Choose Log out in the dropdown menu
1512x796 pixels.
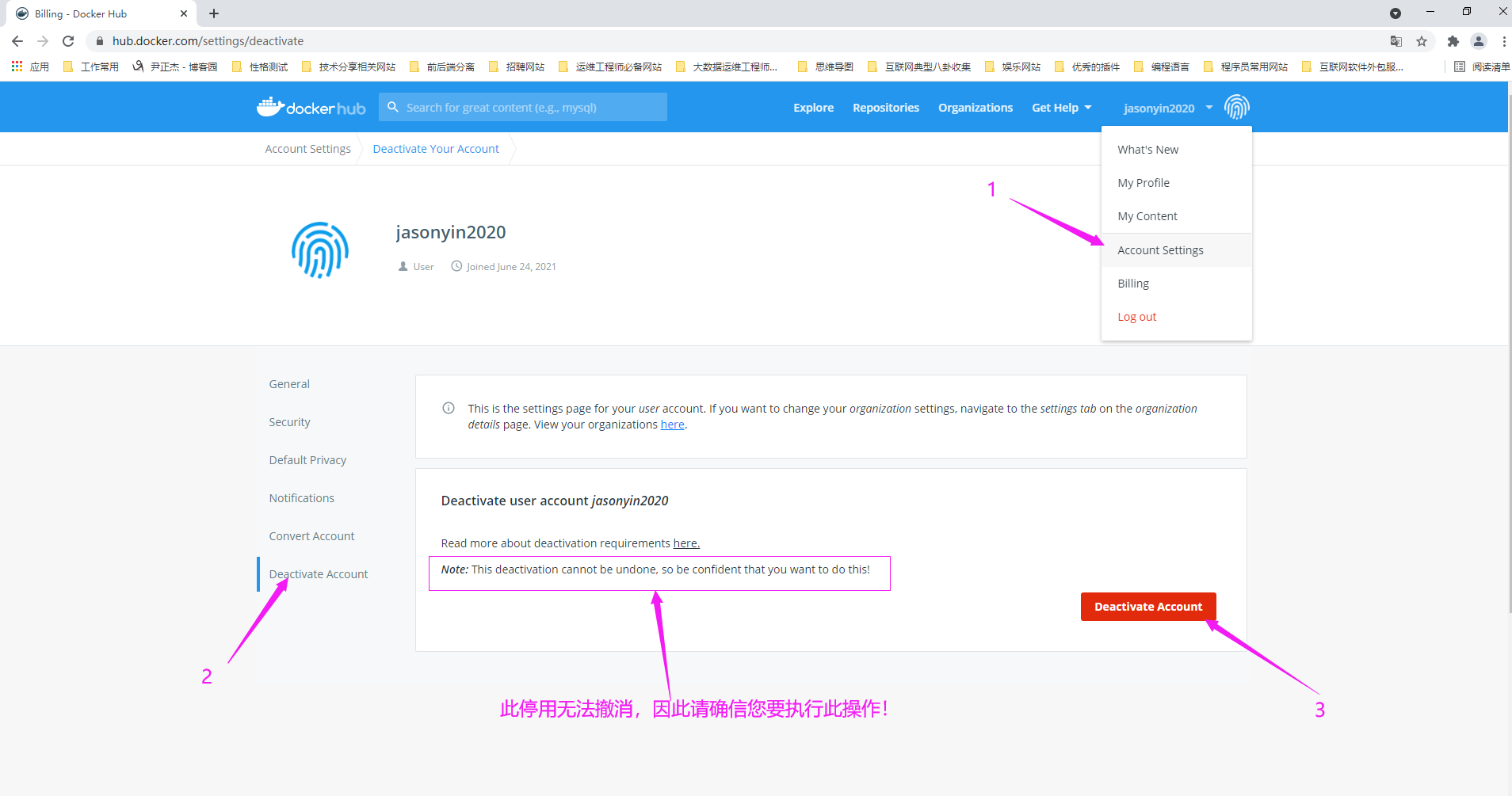click(x=1136, y=317)
